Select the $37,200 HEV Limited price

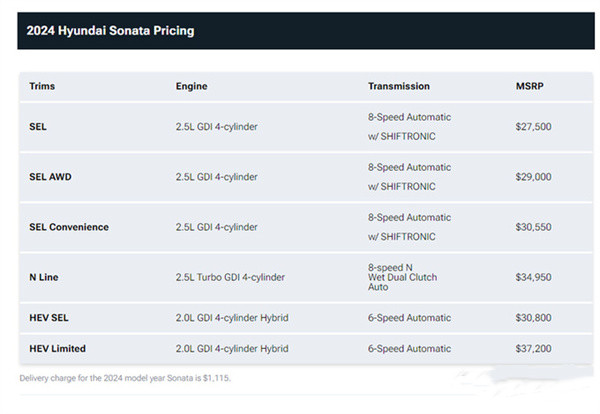coord(533,347)
